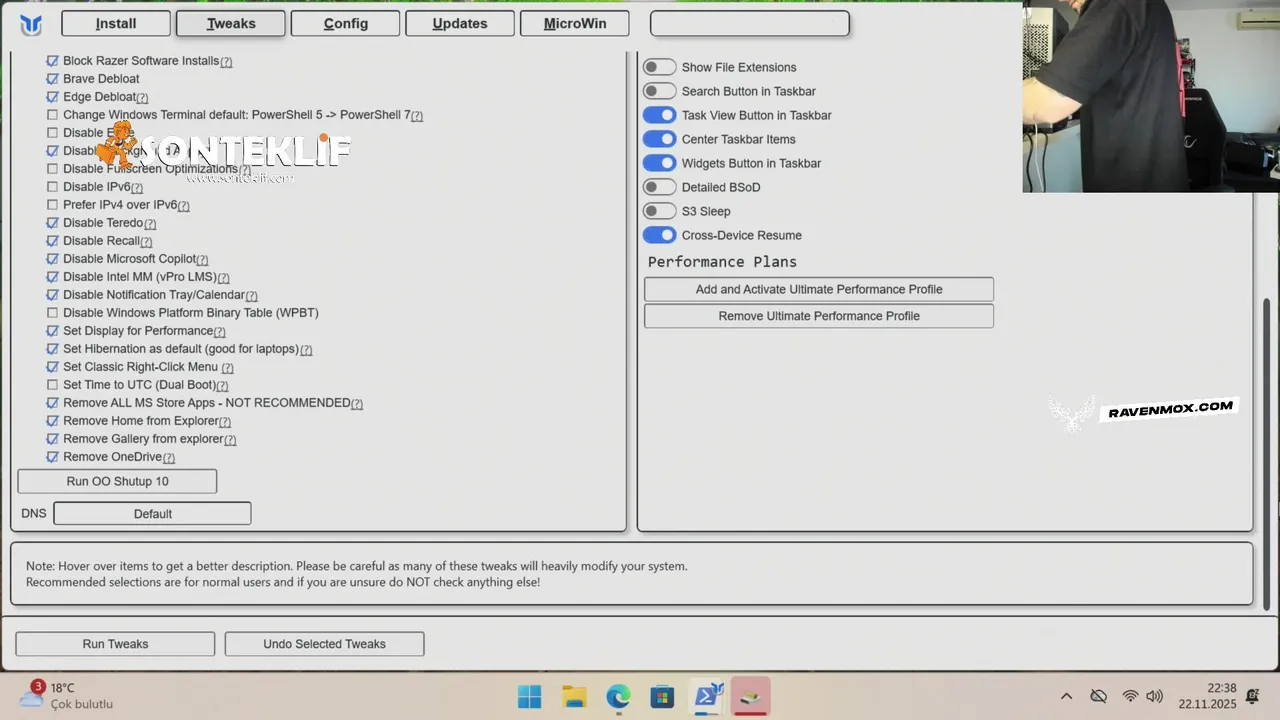Show hidden system tray icons
This screenshot has width=1280, height=720.
pos(1066,696)
